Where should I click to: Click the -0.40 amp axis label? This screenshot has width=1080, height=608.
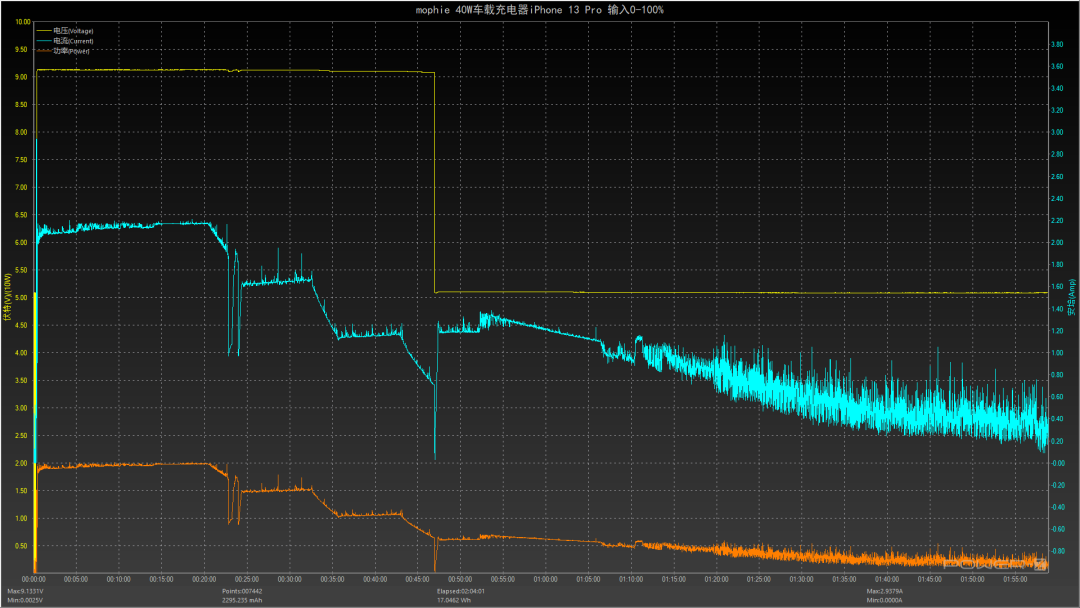[x=1057, y=507]
